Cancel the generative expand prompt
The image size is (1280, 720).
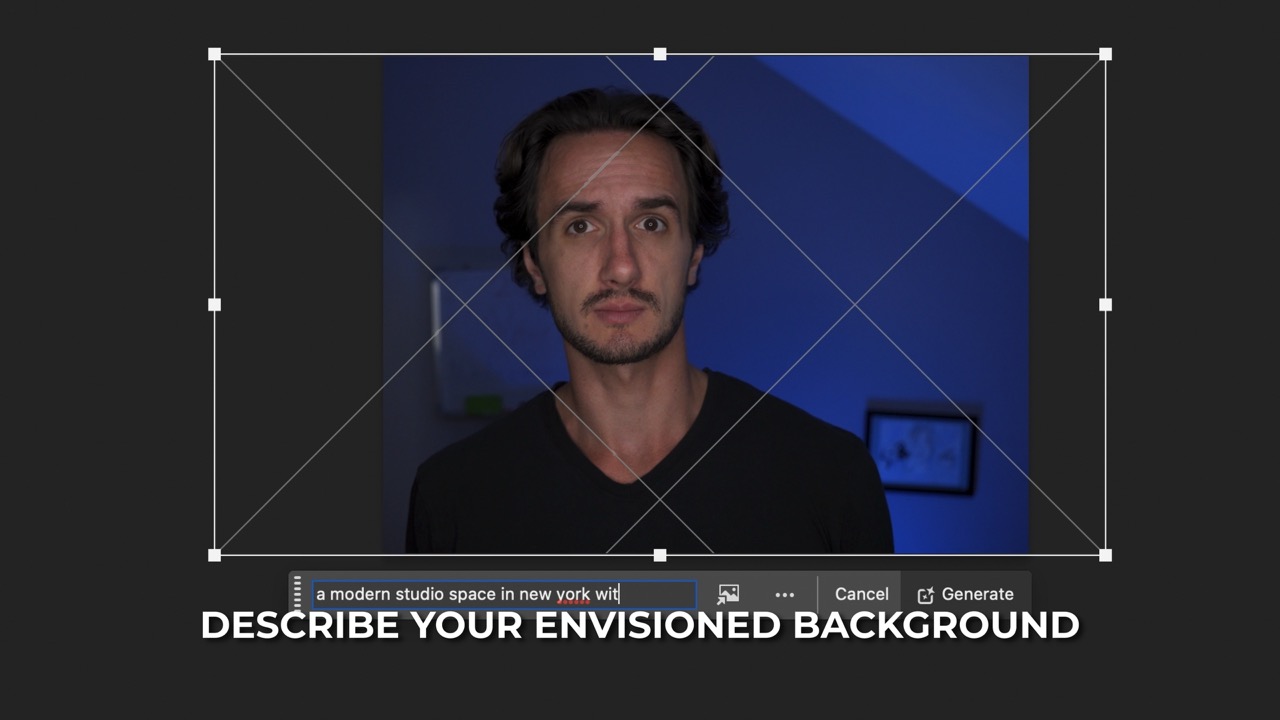pyautogui.click(x=861, y=594)
